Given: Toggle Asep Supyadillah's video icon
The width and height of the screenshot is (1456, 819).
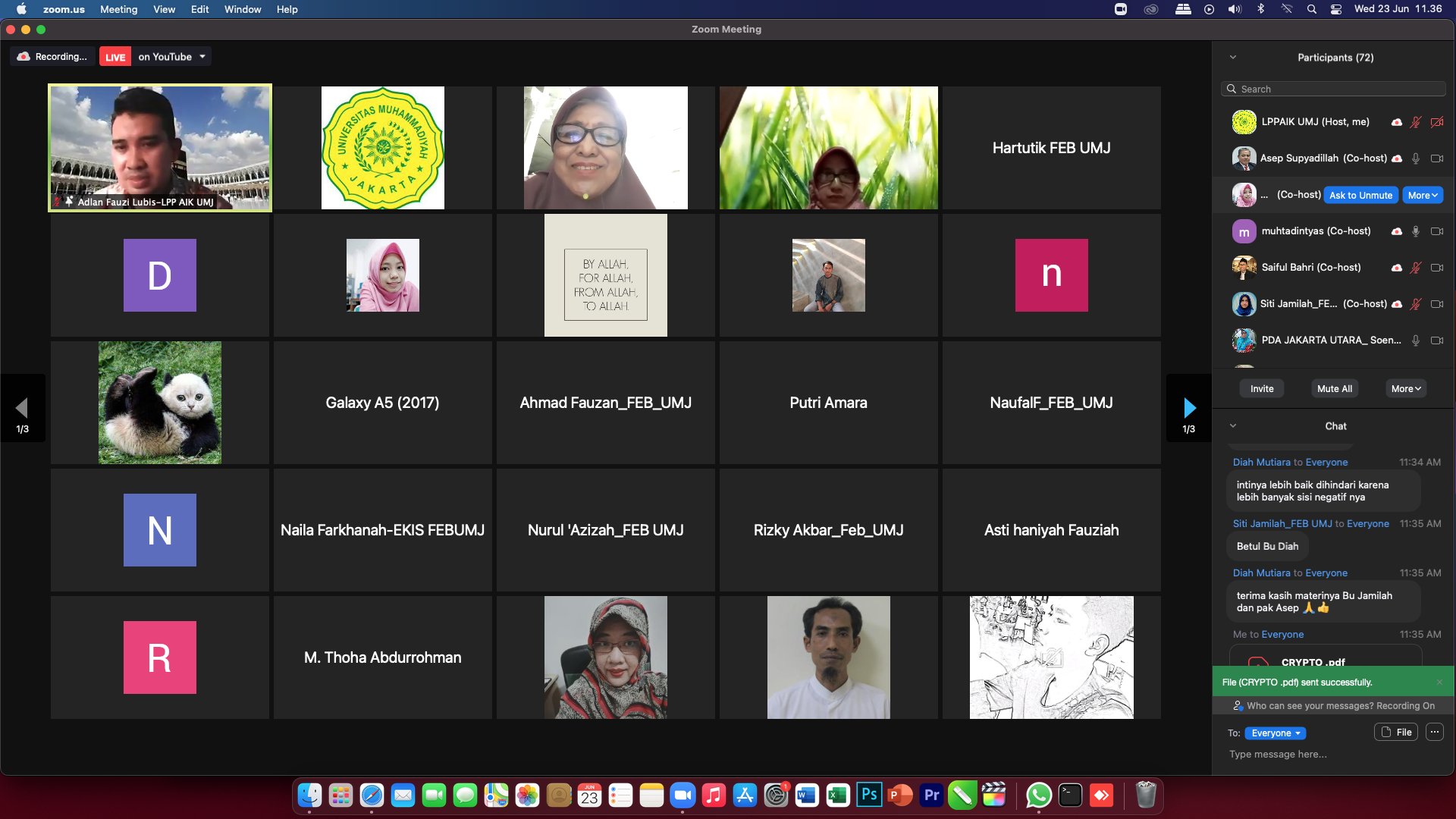Looking at the screenshot, I should coord(1437,158).
